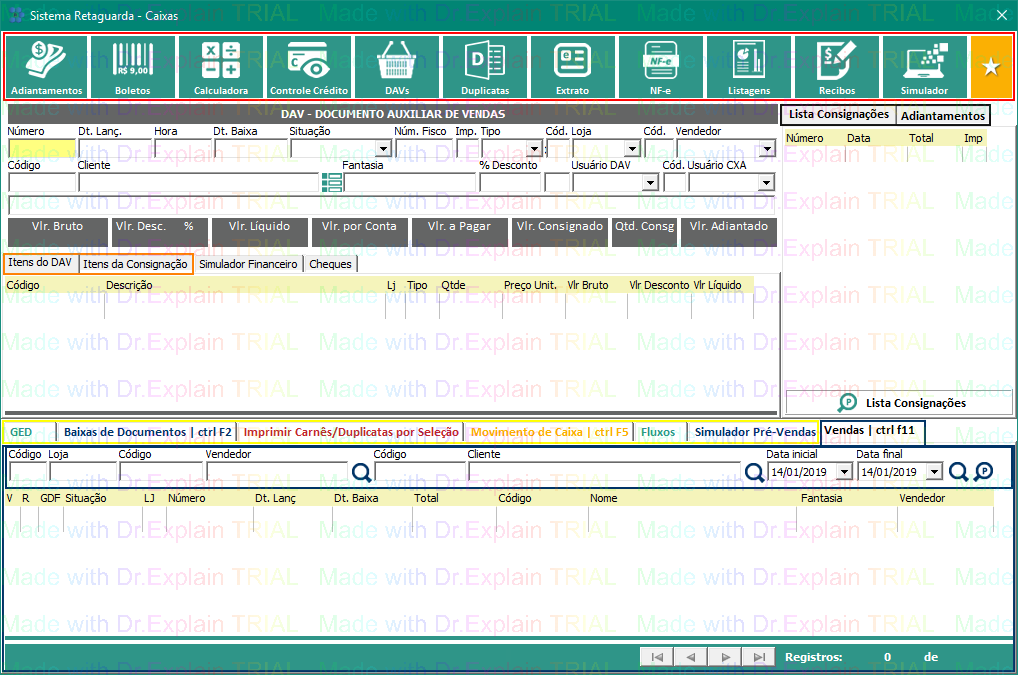
Task: Switch to the Adiantamentos side tab
Action: click(942, 116)
